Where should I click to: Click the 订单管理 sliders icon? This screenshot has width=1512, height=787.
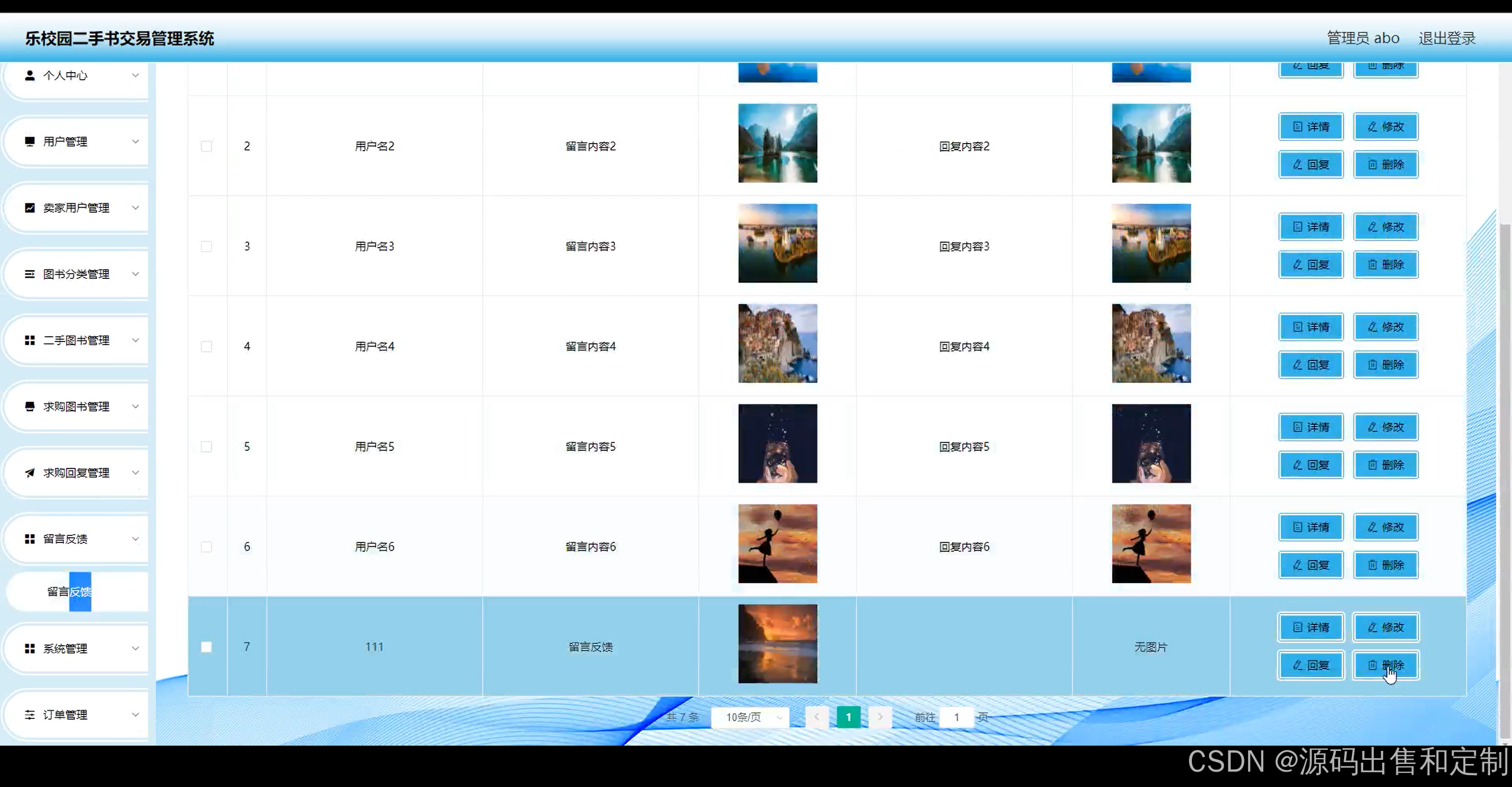click(30, 715)
